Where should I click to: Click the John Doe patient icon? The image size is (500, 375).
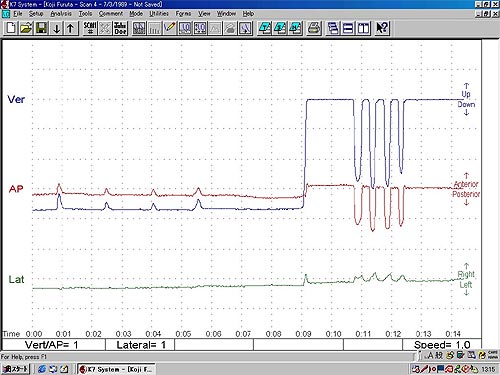pos(120,28)
